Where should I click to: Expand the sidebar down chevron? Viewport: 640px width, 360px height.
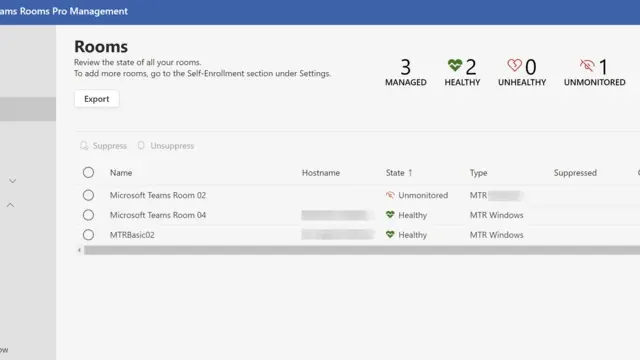point(13,181)
